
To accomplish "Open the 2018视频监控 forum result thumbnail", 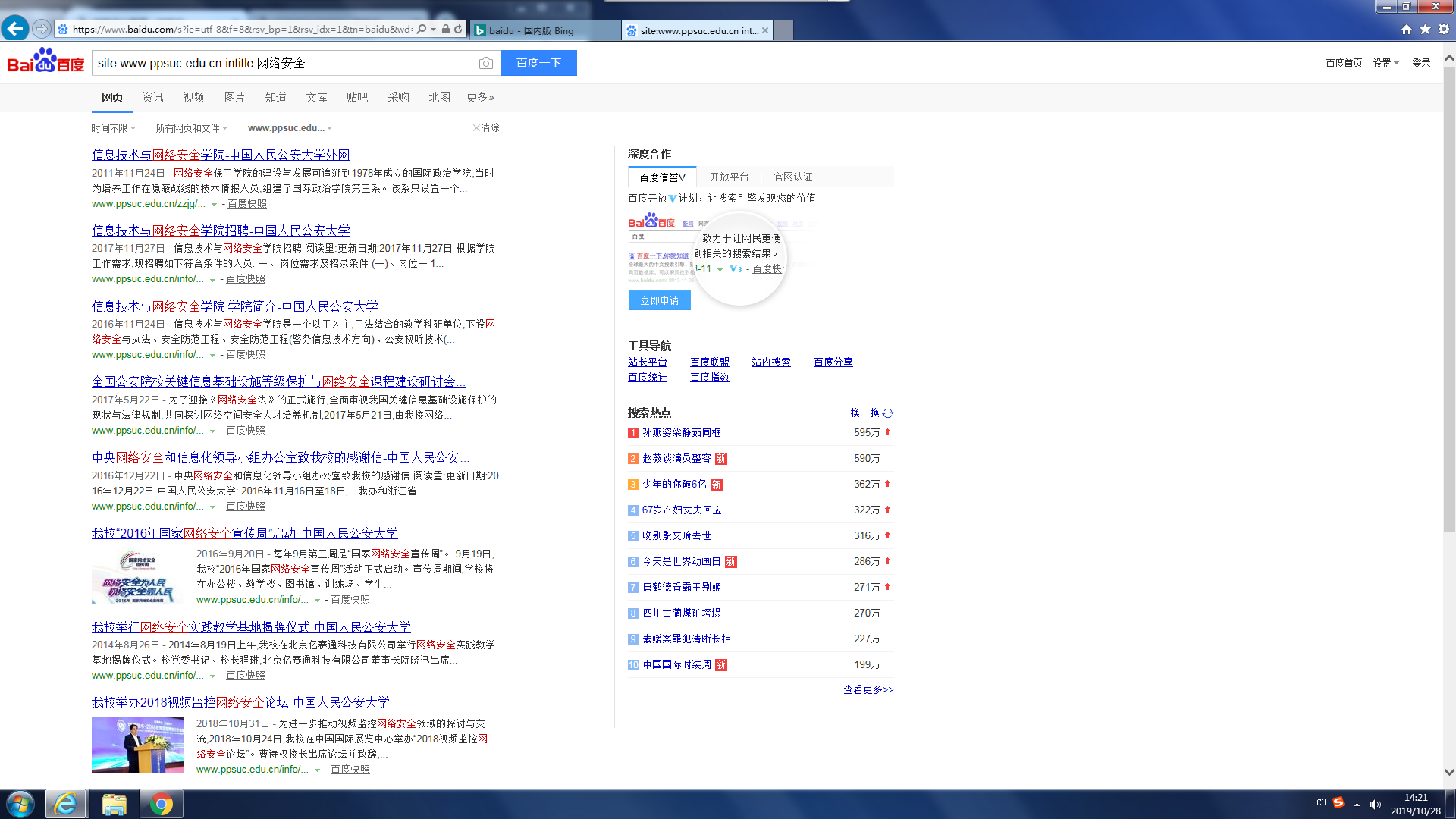I will 137,745.
